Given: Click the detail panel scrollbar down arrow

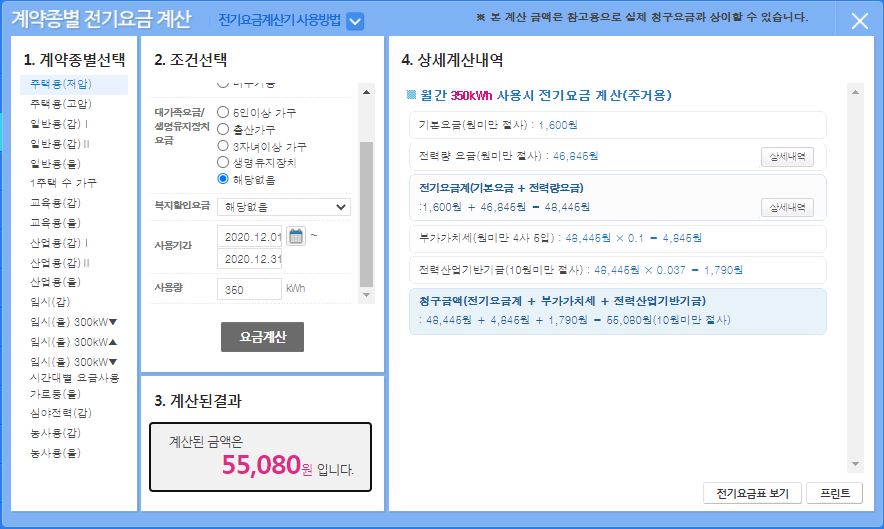Looking at the screenshot, I should point(855,464).
